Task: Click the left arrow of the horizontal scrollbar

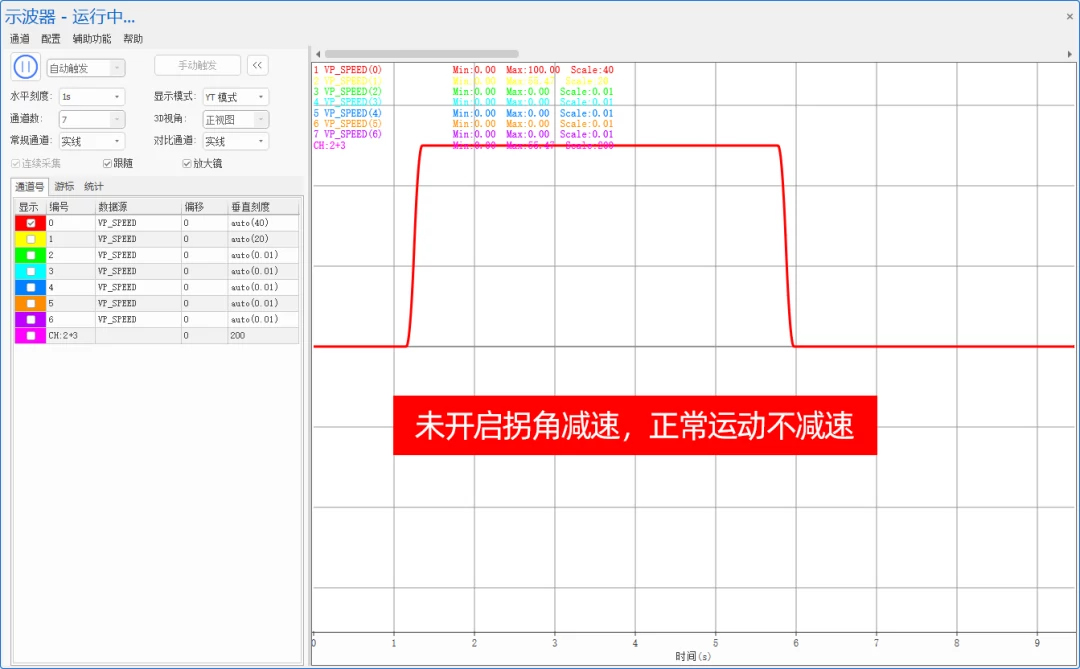Action: [x=318, y=54]
